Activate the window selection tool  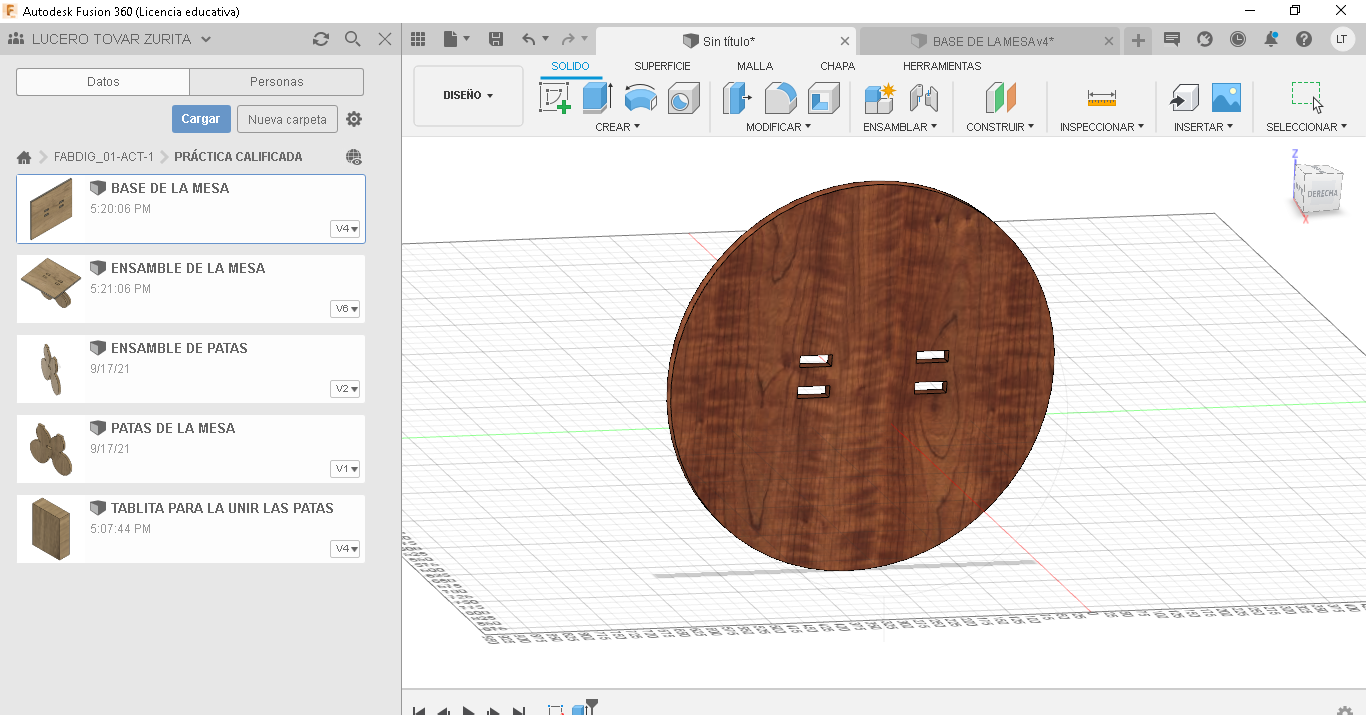(1306, 97)
